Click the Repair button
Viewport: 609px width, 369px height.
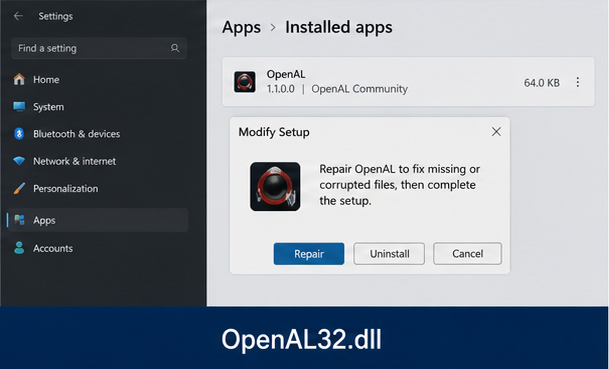[309, 254]
